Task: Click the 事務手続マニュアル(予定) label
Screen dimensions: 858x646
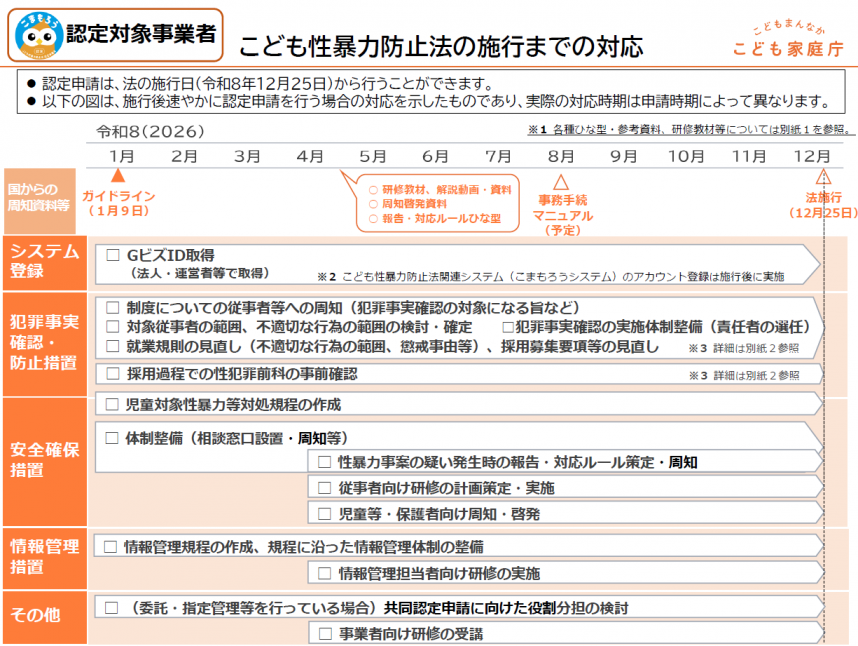Action: [563, 215]
